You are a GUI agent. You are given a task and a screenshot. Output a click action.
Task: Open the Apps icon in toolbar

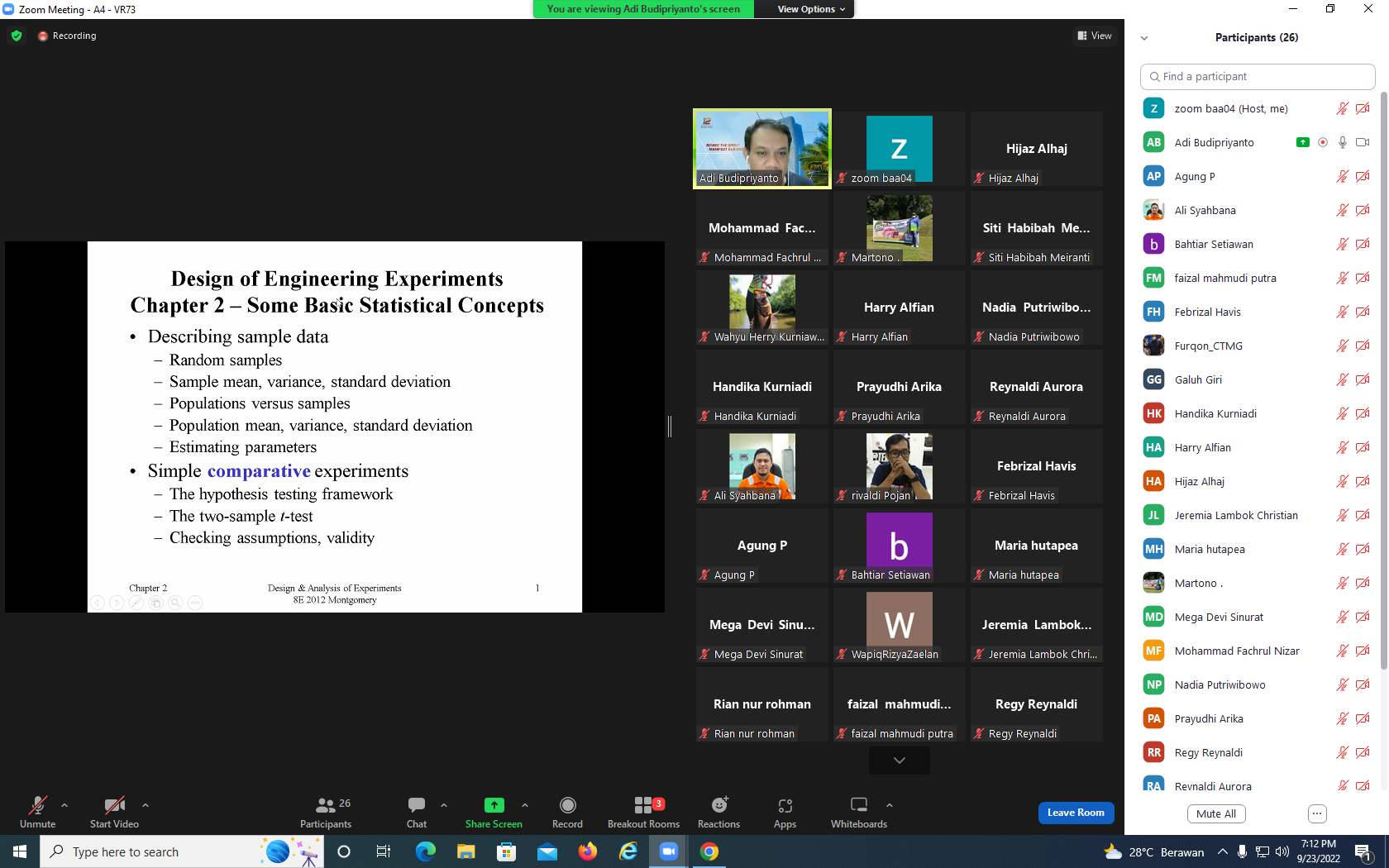[x=785, y=804]
